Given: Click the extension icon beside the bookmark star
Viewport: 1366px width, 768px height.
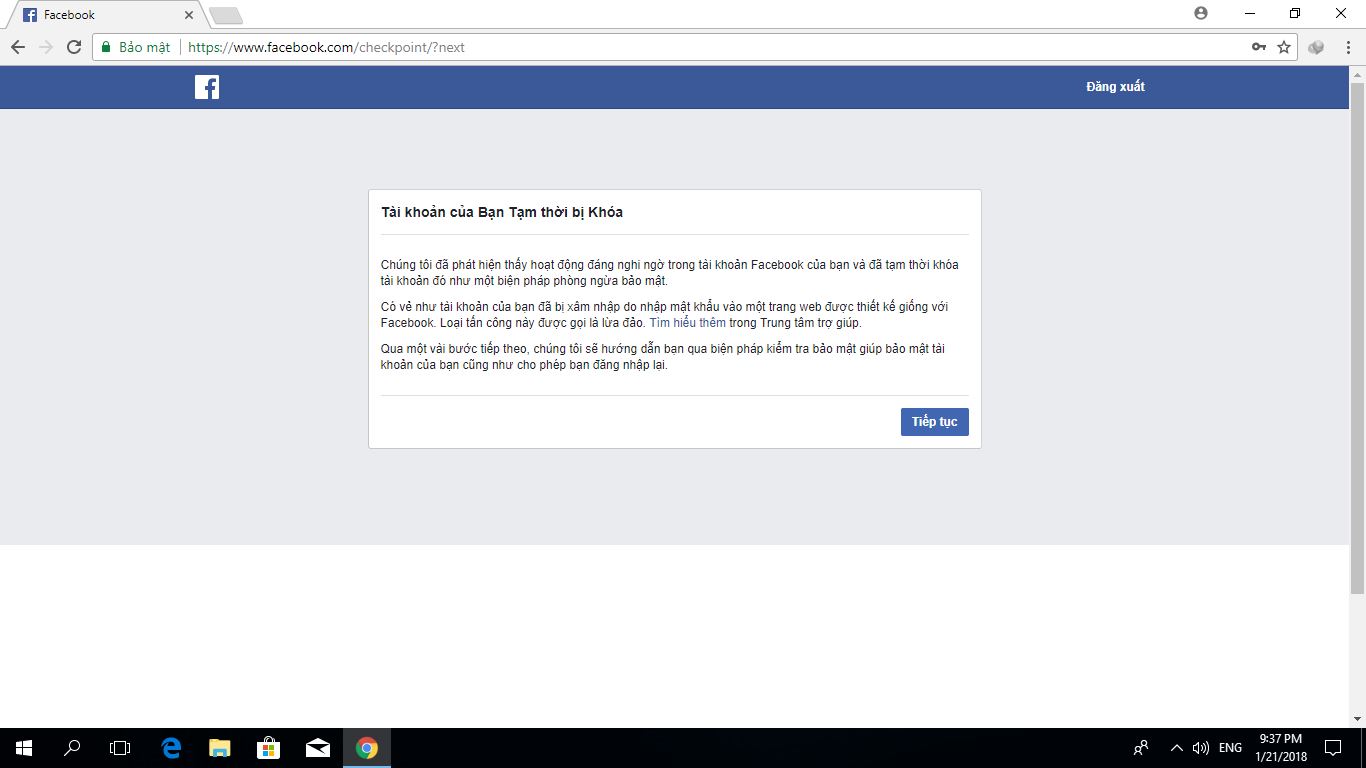Looking at the screenshot, I should pos(1316,47).
